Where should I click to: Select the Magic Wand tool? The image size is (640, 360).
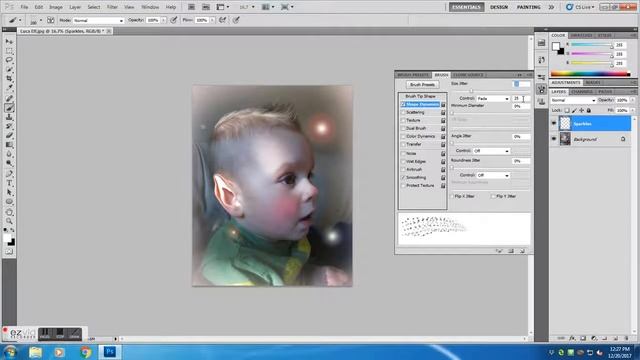9,69
